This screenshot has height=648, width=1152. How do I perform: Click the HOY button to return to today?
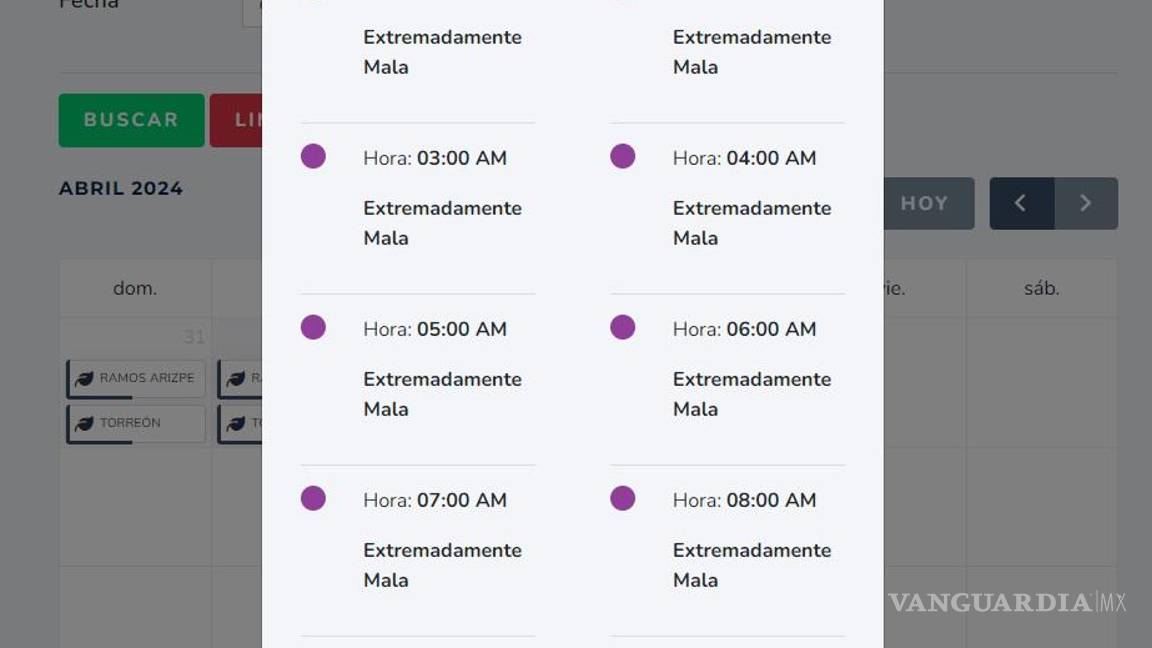pos(925,203)
